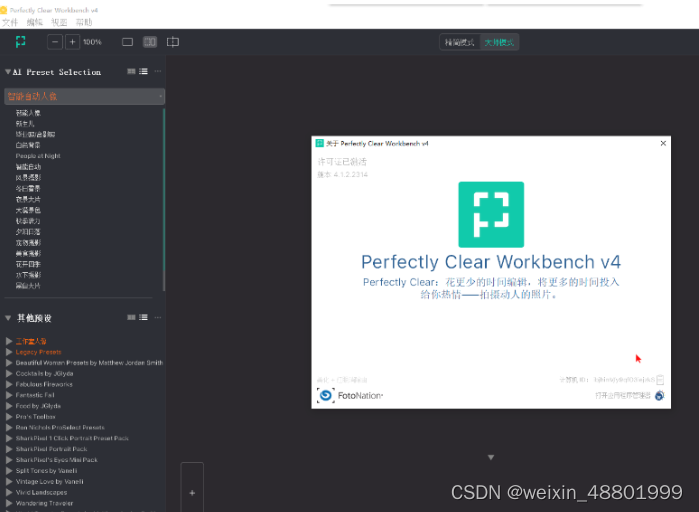The height and width of the screenshot is (512, 699).
Task: Click the FotoNation logo in About dialog
Action: pyautogui.click(x=350, y=395)
